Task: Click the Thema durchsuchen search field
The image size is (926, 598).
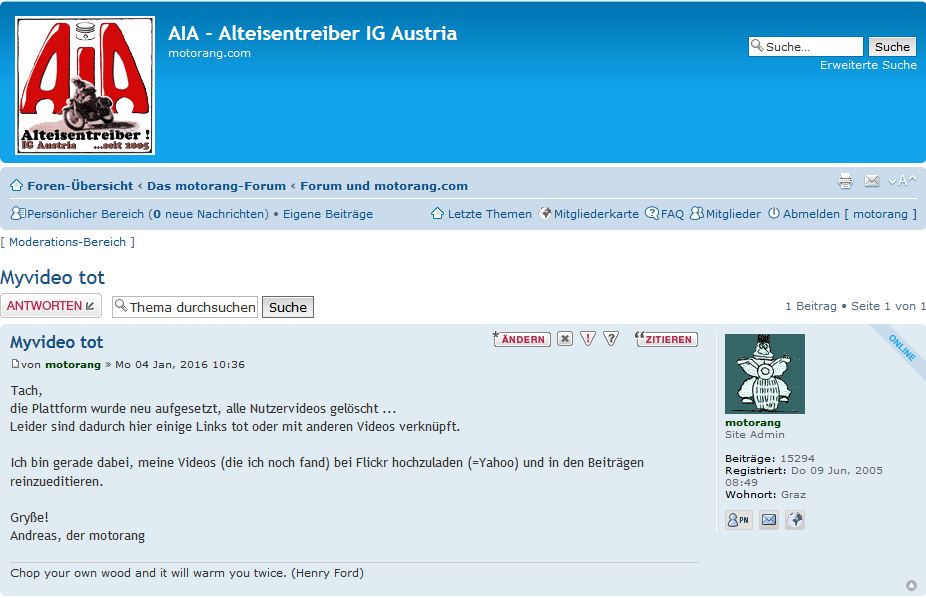Action: 191,307
